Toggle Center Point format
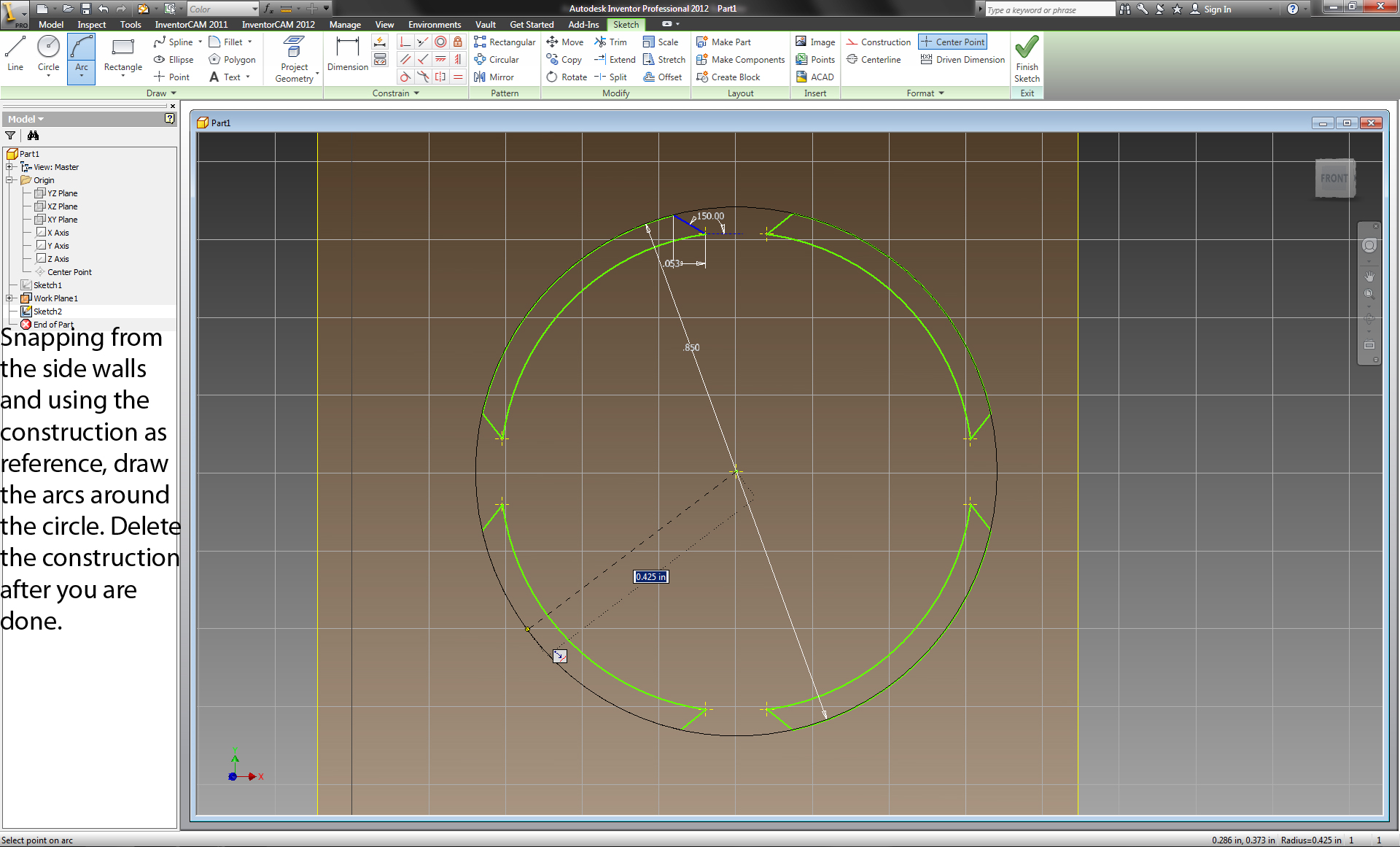 (952, 42)
